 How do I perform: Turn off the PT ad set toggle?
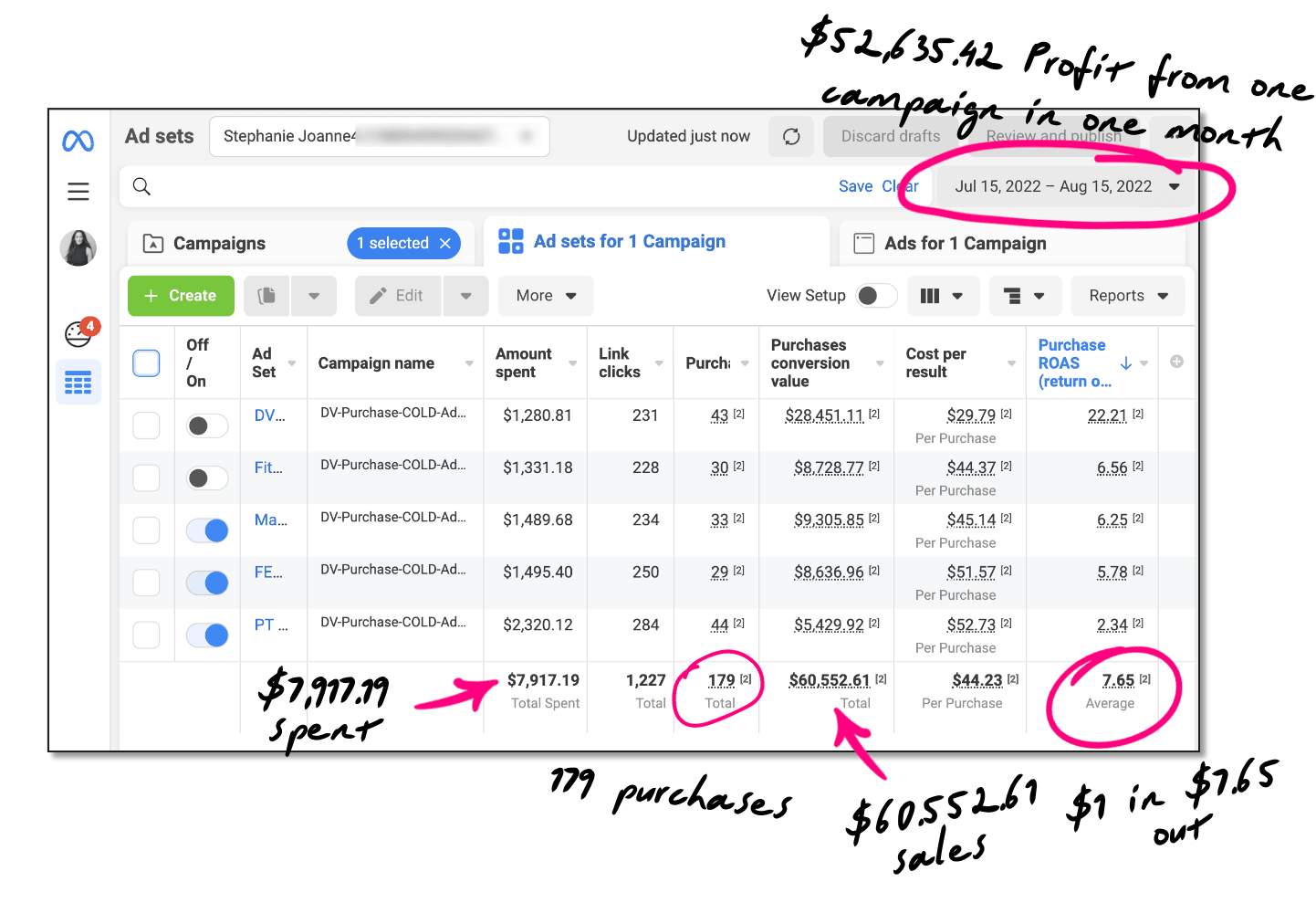207,635
